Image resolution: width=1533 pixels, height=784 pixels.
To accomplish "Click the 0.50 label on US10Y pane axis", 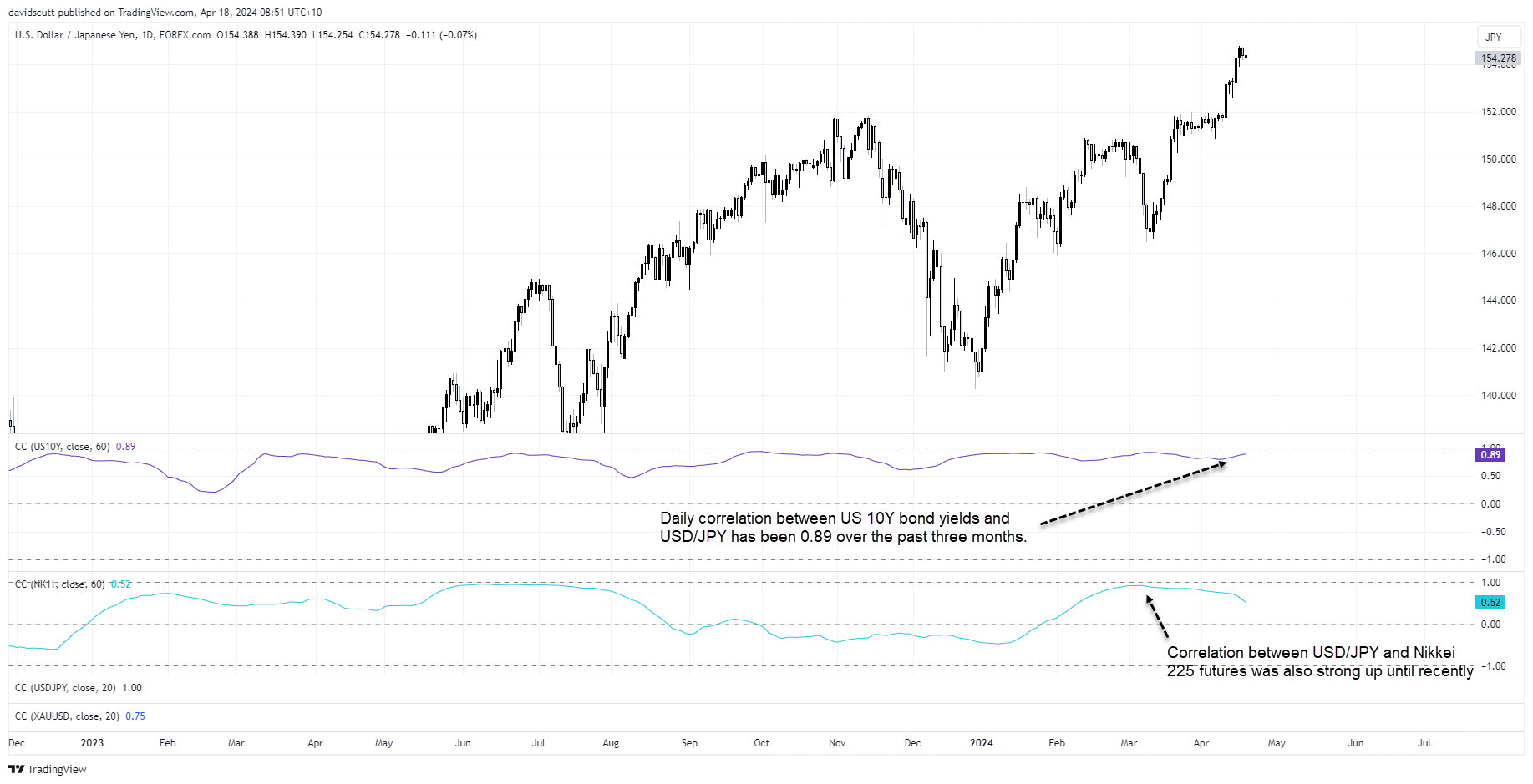I will [1490, 476].
